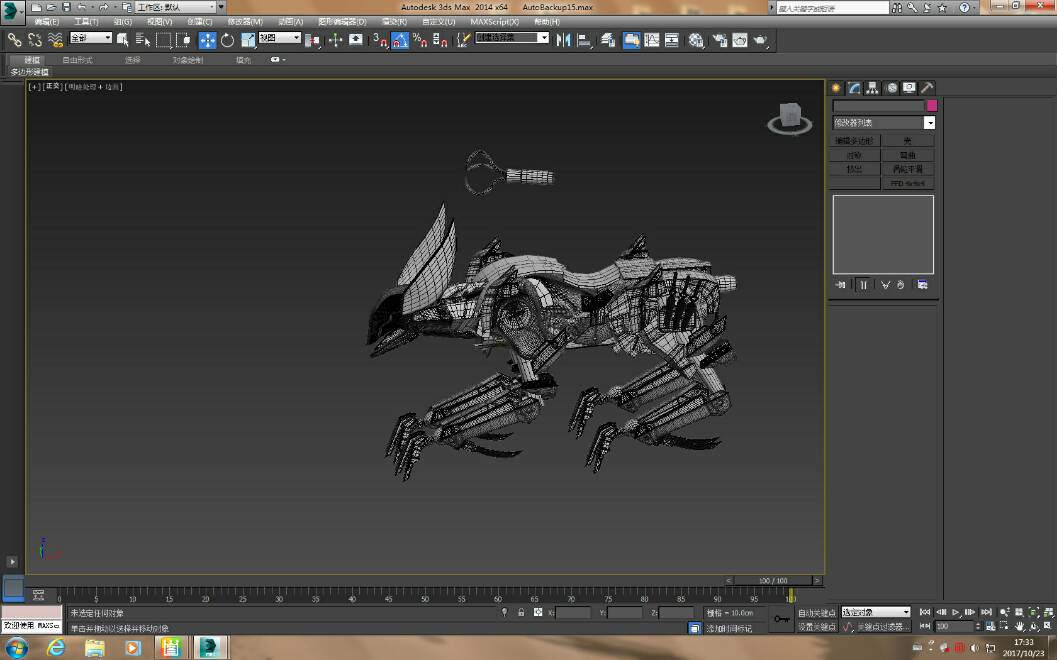1057x660 pixels.
Task: Click the Mirror tool icon
Action: click(x=563, y=40)
